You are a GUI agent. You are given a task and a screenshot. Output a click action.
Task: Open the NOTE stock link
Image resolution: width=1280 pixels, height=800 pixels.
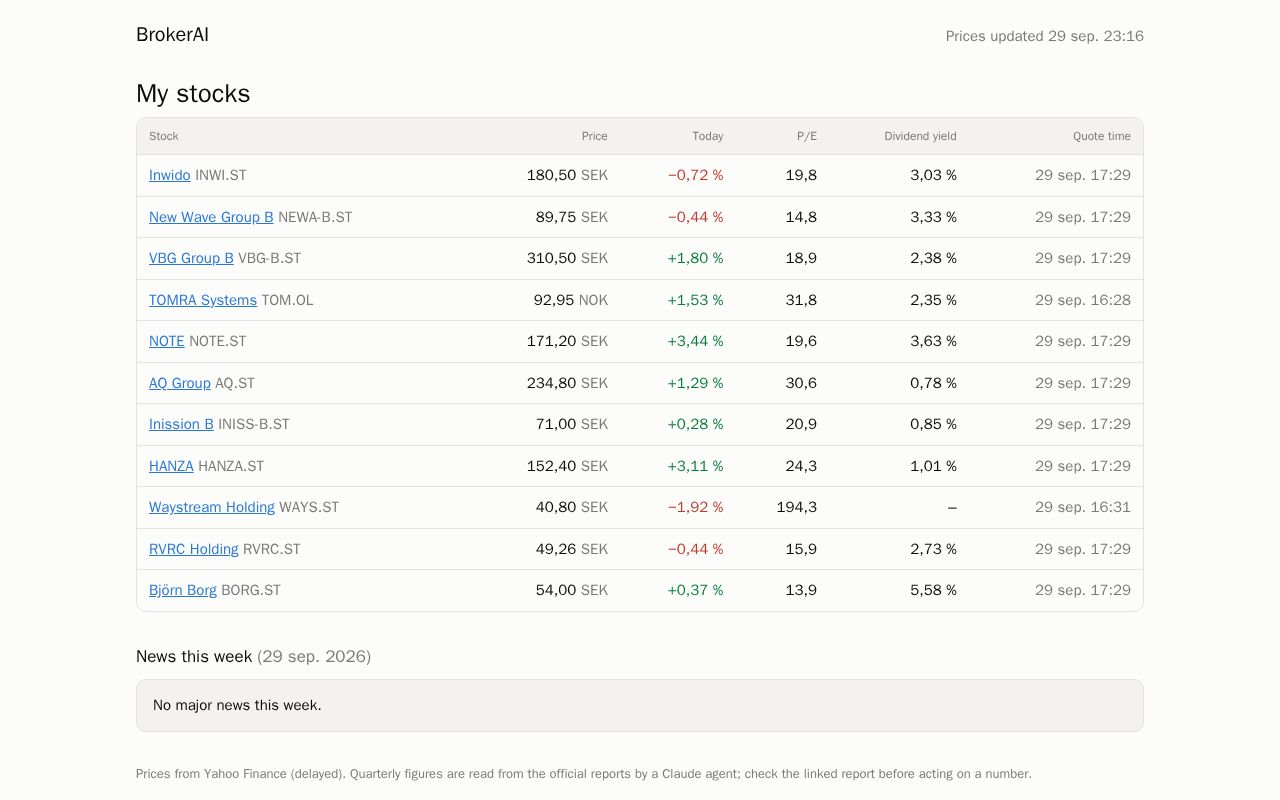tap(167, 341)
